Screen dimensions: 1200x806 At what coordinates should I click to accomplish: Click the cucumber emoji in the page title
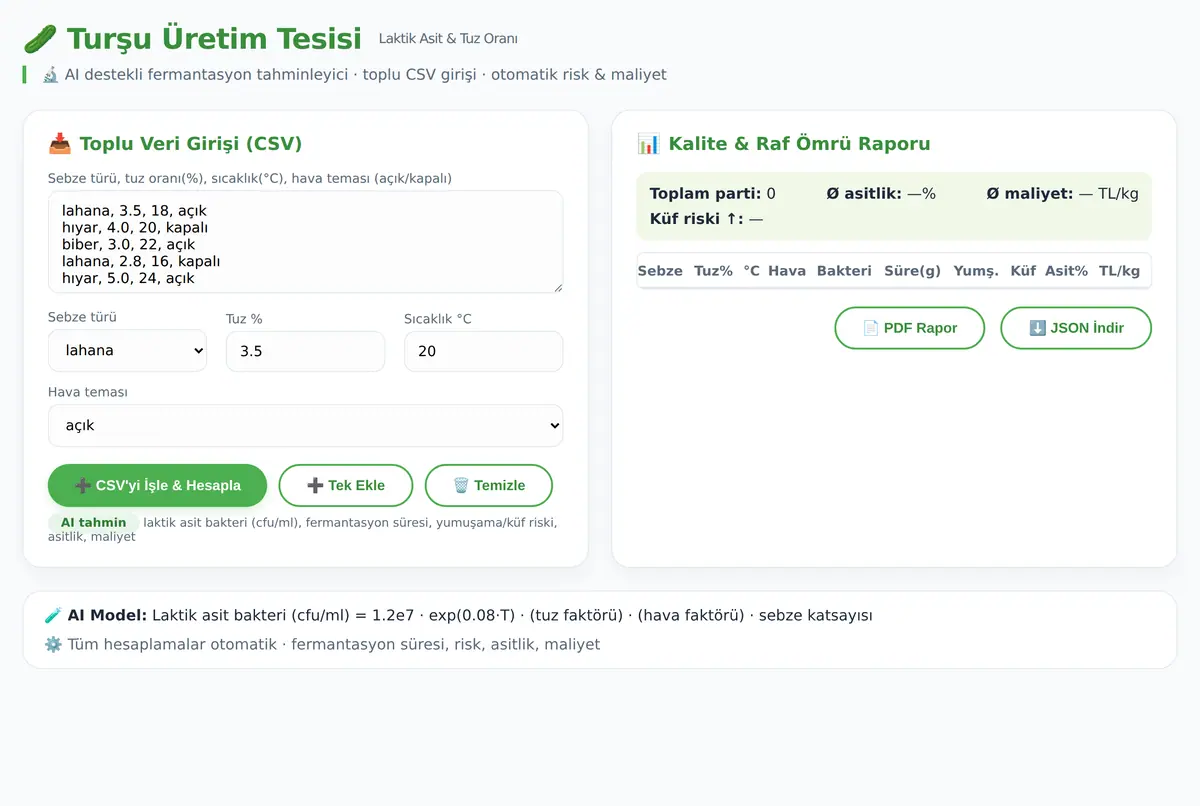click(40, 39)
